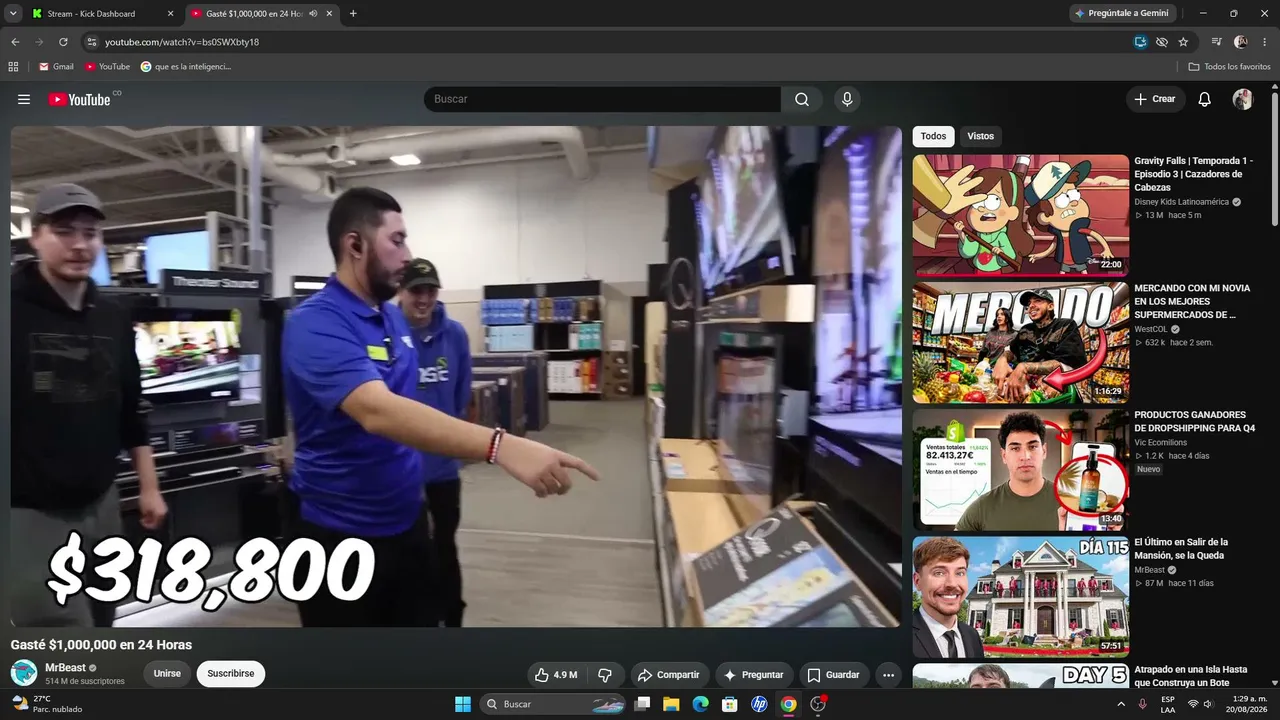Save the video with the Guardar button
1280x720 pixels.
(x=833, y=675)
